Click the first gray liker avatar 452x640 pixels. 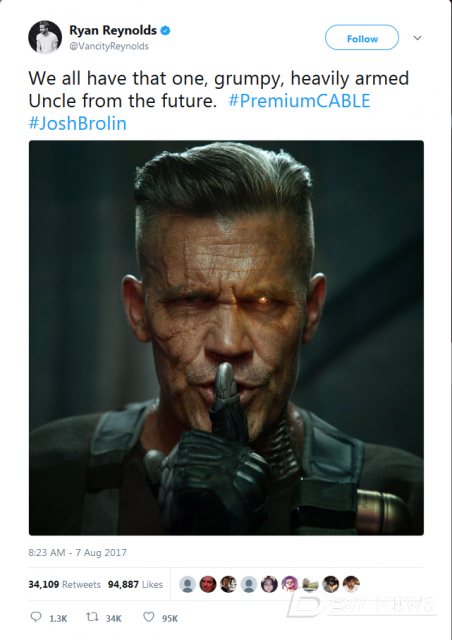point(187,584)
